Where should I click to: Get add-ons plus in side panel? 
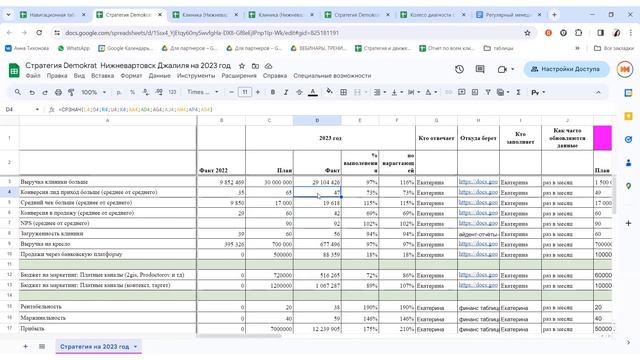628,223
